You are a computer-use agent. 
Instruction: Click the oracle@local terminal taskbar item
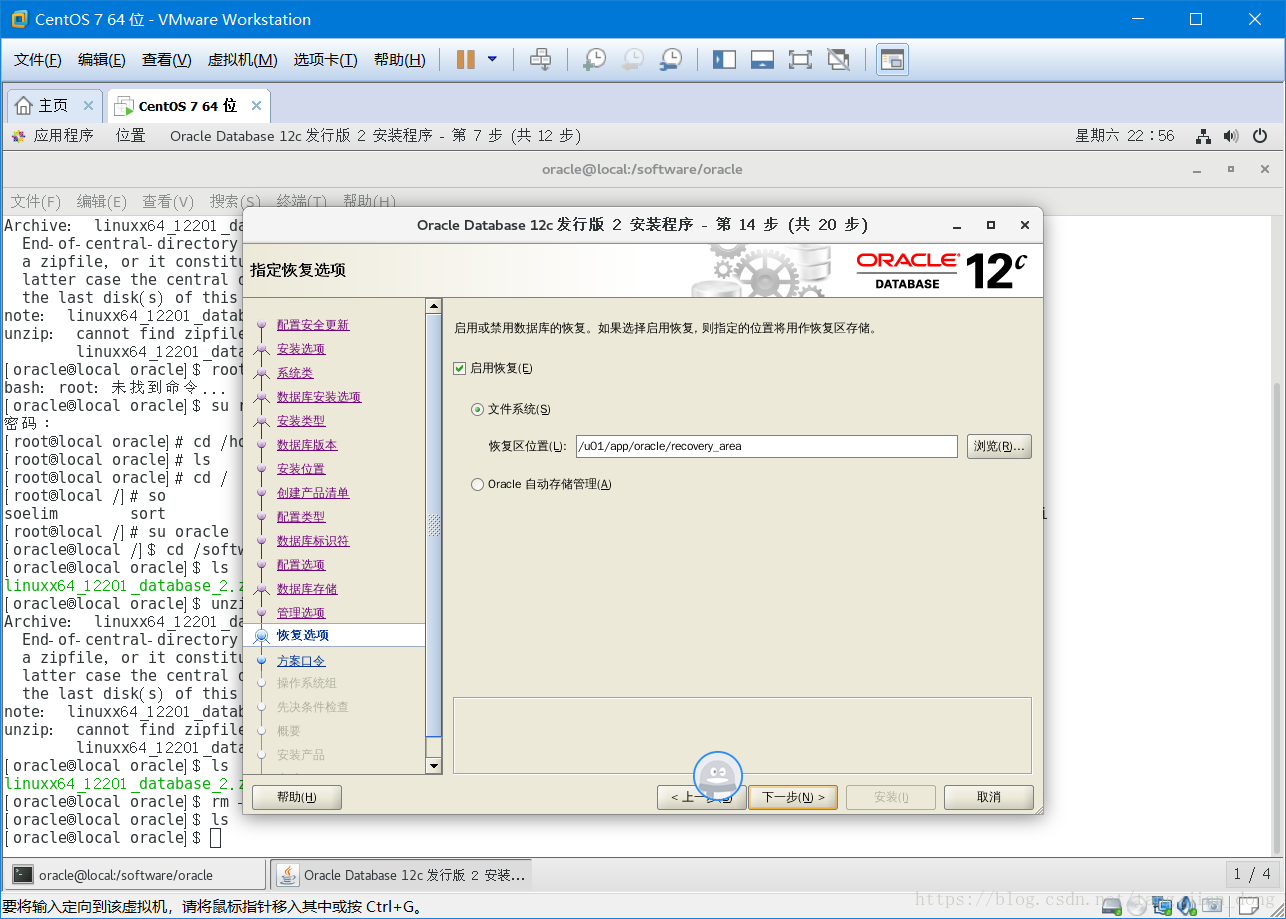[x=136, y=875]
